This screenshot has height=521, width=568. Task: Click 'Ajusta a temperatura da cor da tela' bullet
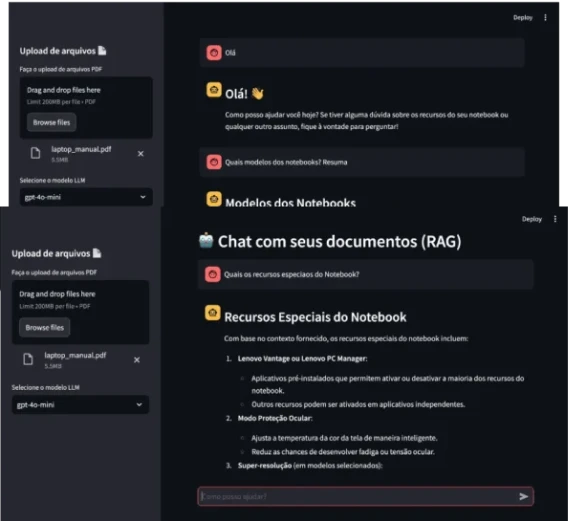[344, 438]
